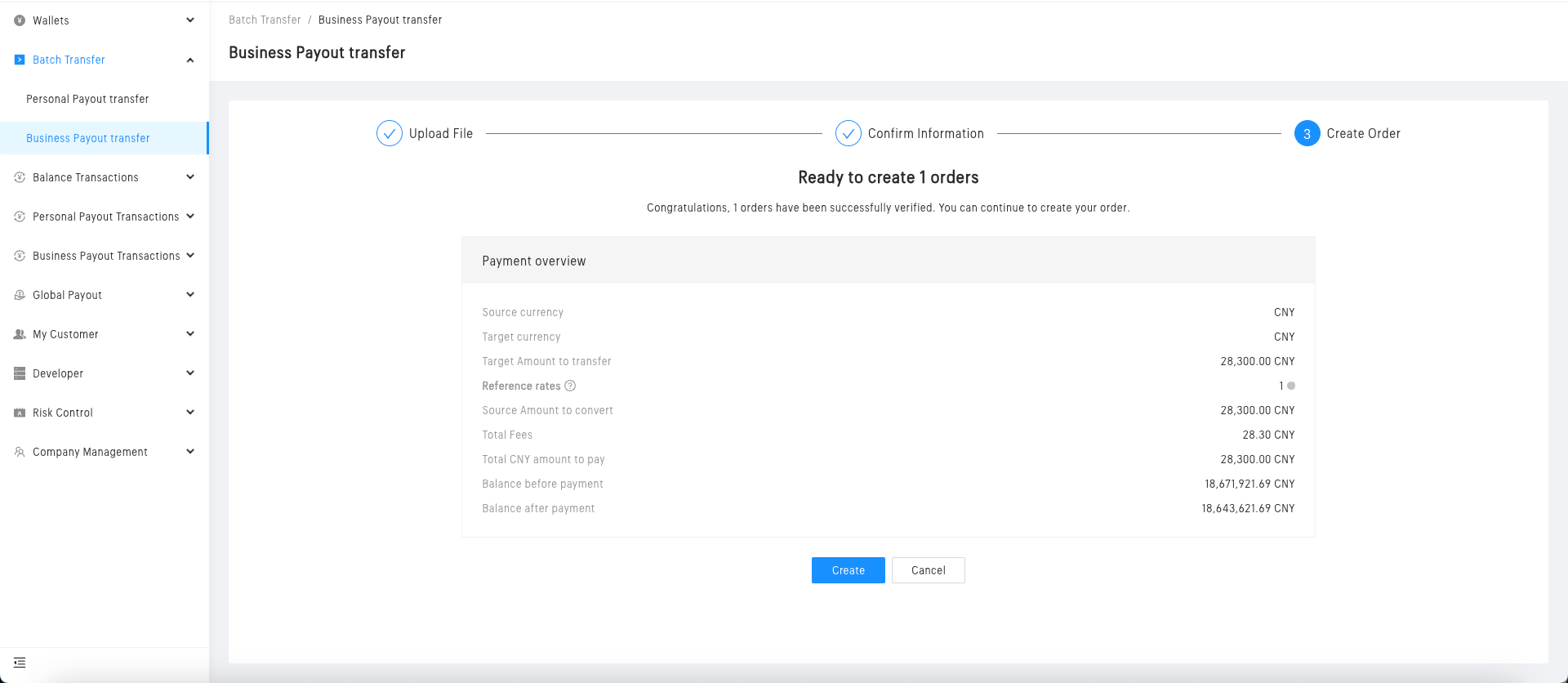Click the Upload File step checkmark
This screenshot has width=1568, height=683.
click(x=390, y=133)
